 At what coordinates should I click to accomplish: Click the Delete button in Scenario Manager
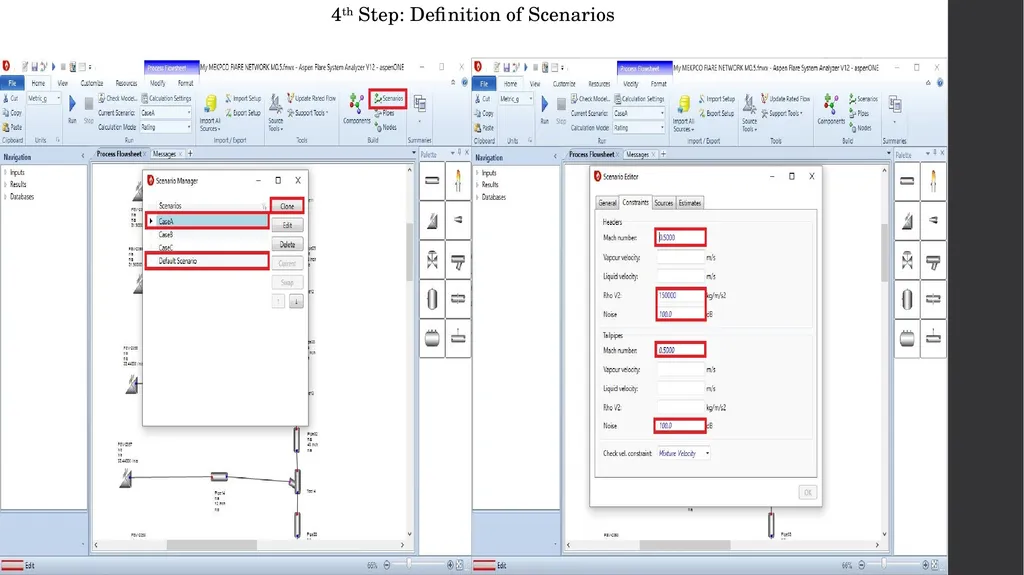(287, 244)
